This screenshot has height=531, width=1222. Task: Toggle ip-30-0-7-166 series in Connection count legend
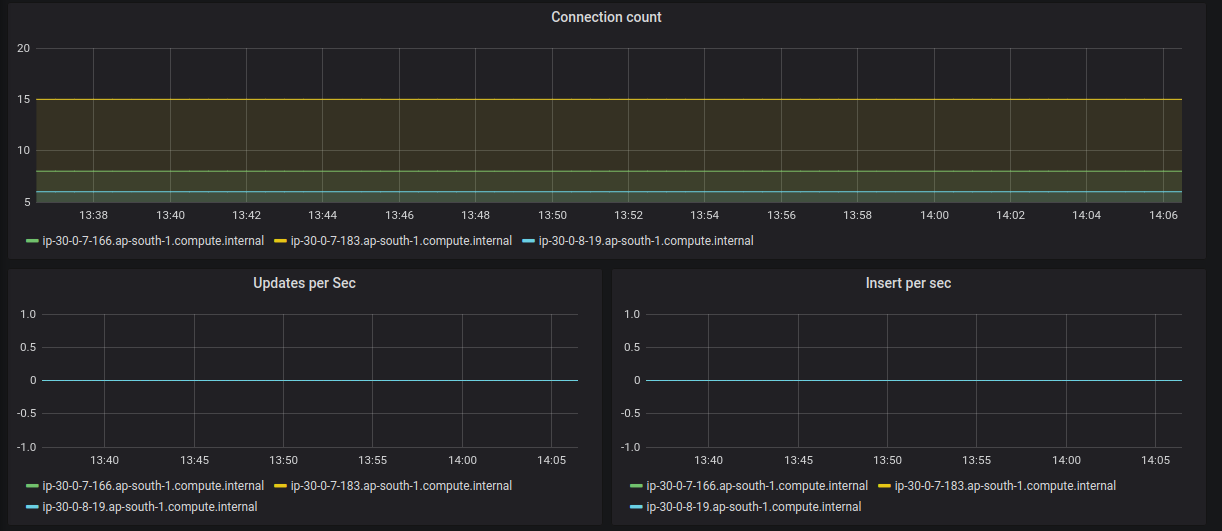coord(153,241)
